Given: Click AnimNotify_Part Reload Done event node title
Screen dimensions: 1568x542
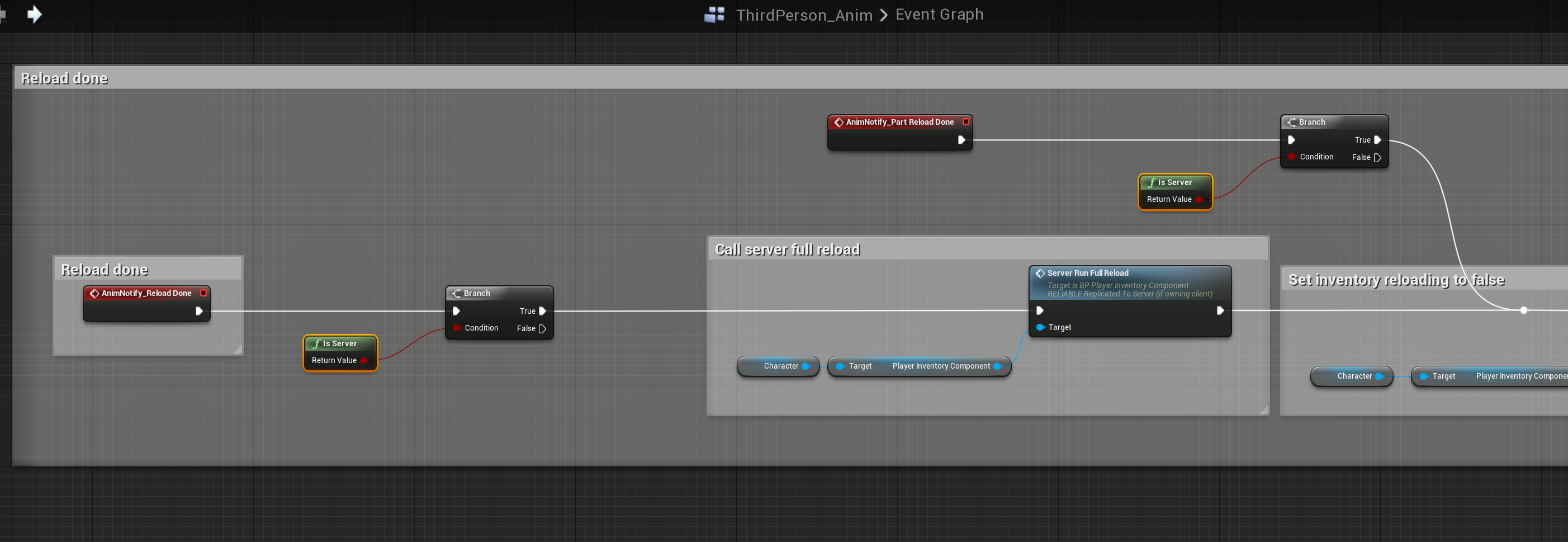Looking at the screenshot, I should coord(899,122).
